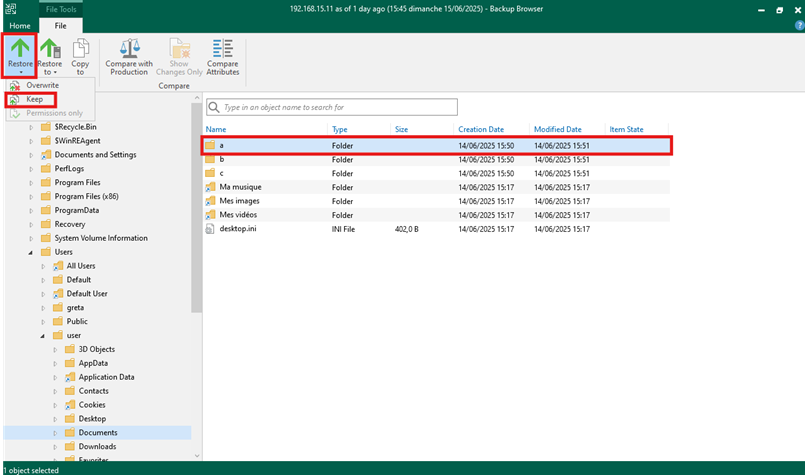Image resolution: width=805 pixels, height=475 pixels.
Task: Choose Keep from the Restore menu
Action: (x=34, y=100)
